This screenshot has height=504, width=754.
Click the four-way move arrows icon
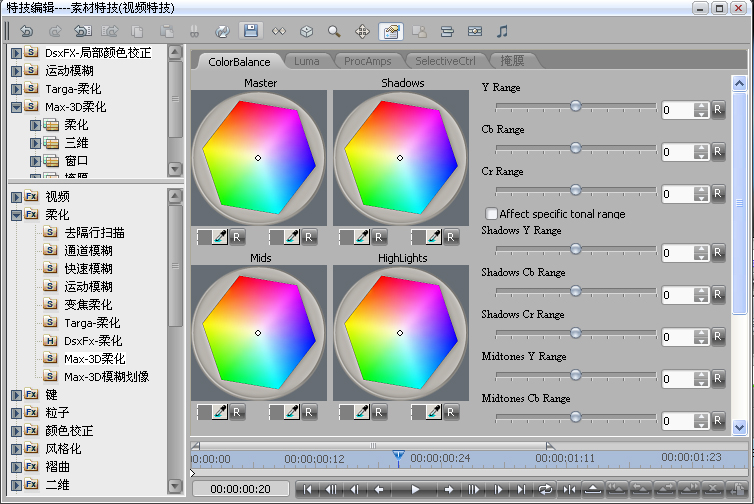tap(362, 32)
